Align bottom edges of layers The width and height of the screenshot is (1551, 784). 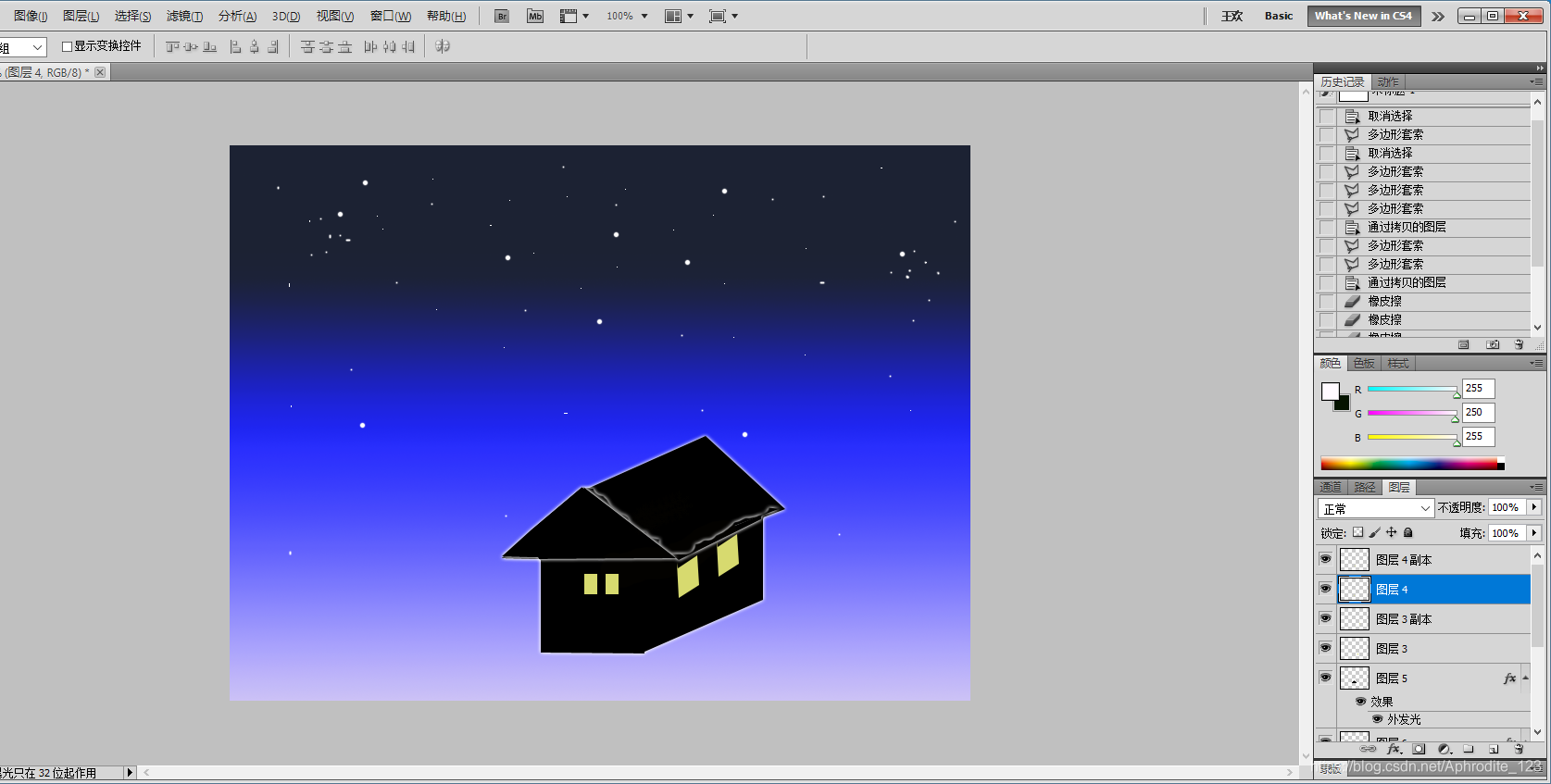(x=209, y=46)
